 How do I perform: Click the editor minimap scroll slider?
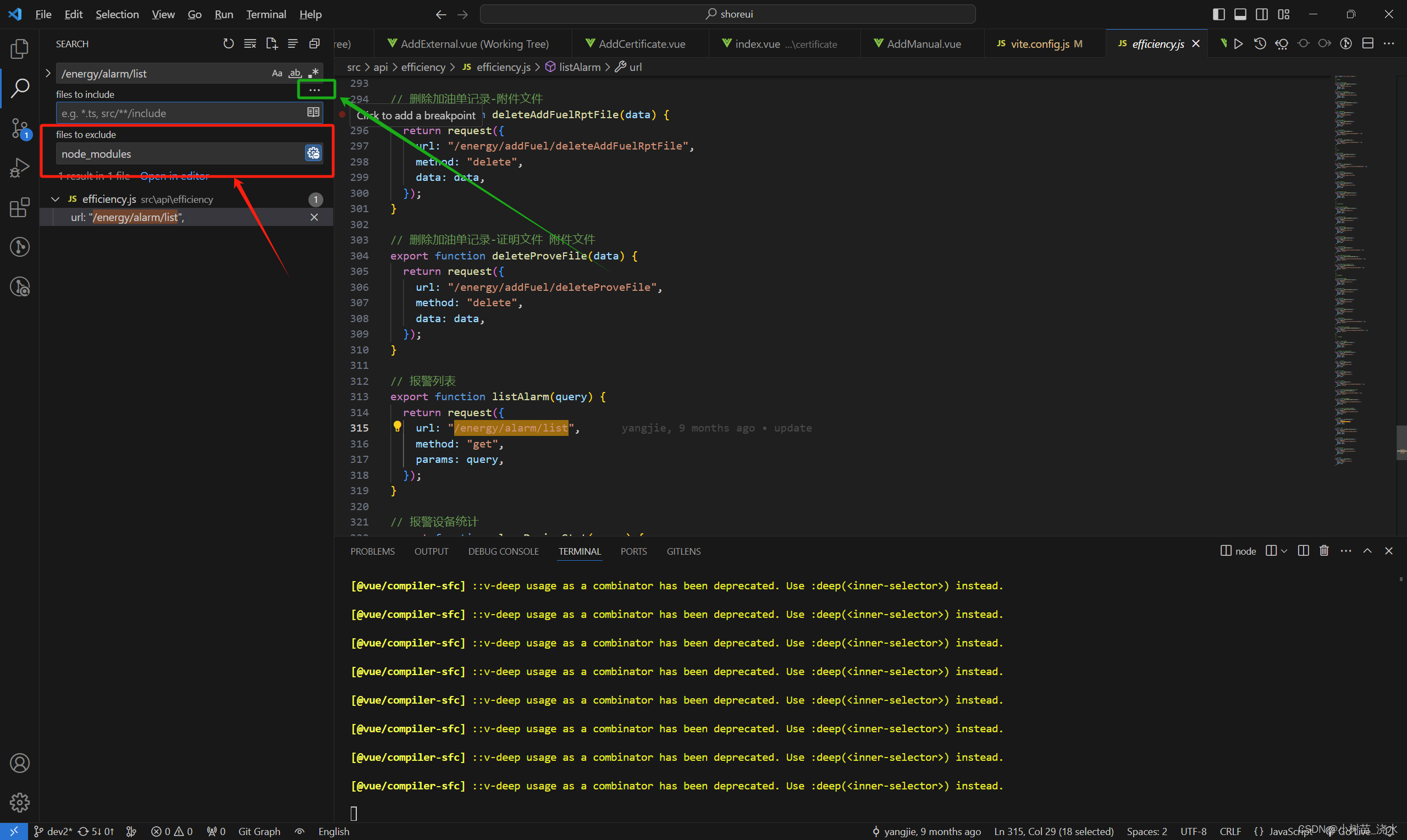pos(1402,443)
